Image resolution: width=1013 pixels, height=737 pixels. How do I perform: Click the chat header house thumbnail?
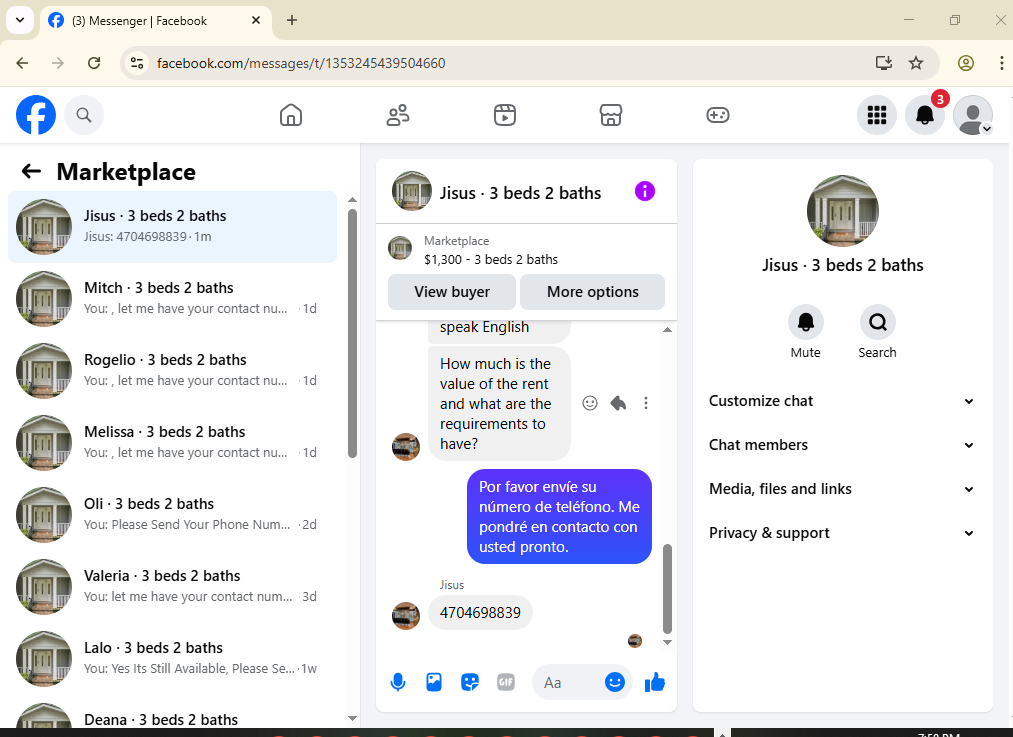tap(412, 191)
